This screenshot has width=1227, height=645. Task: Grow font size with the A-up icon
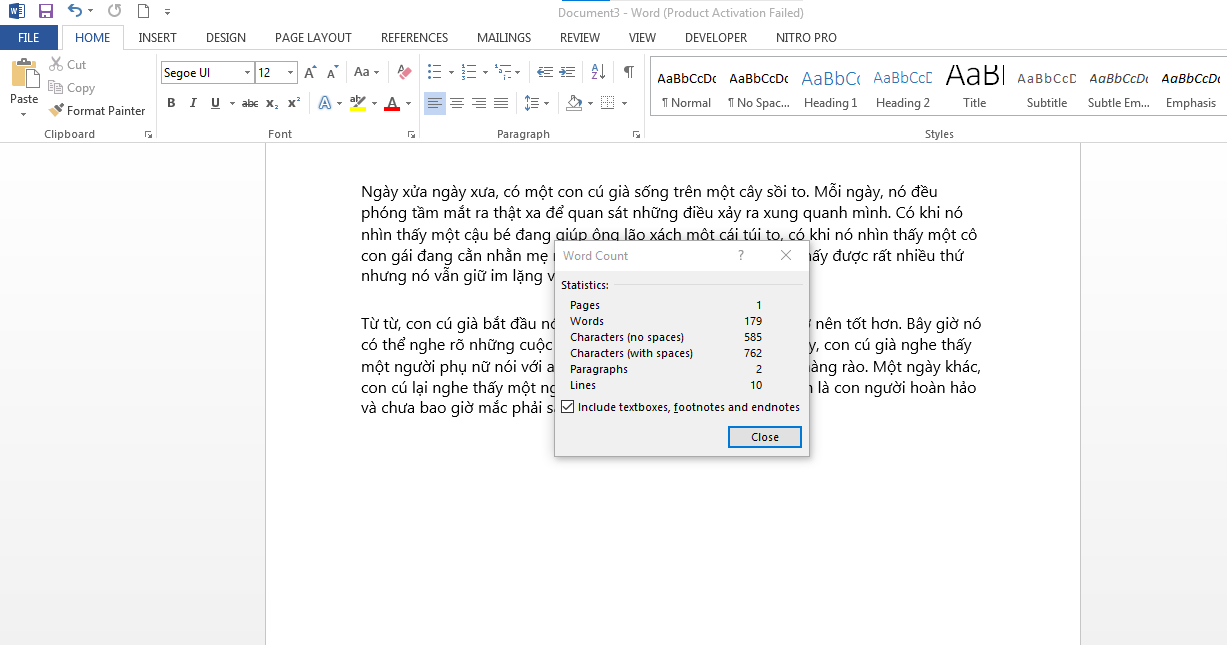(x=310, y=73)
